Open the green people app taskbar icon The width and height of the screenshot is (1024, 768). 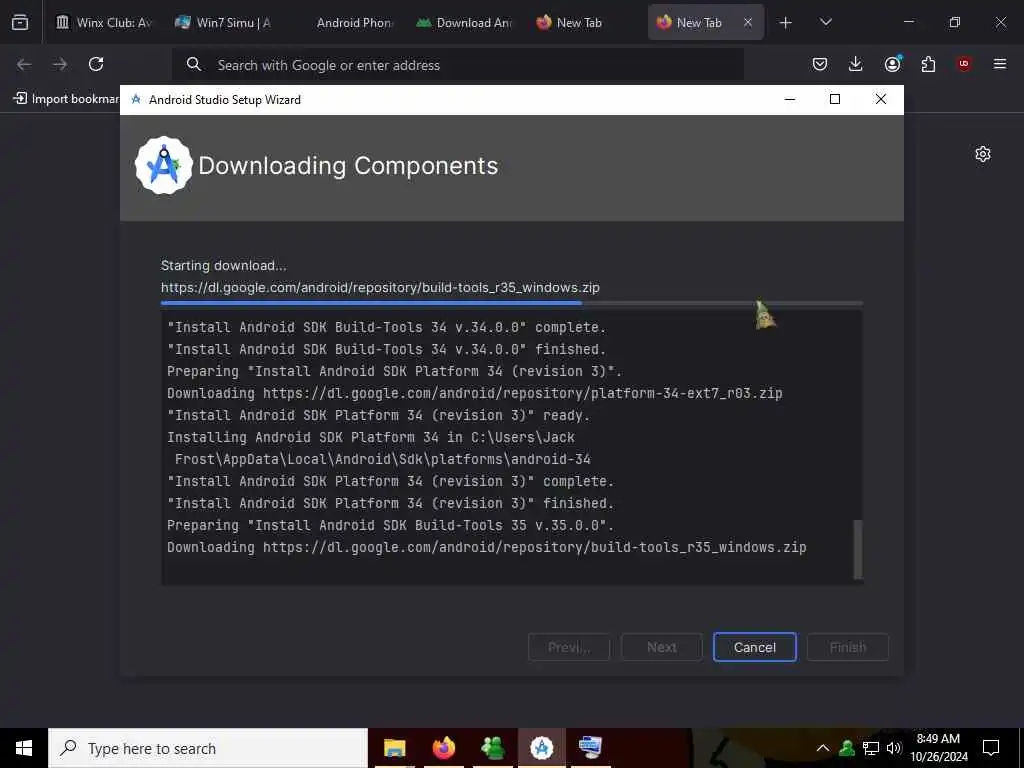492,748
